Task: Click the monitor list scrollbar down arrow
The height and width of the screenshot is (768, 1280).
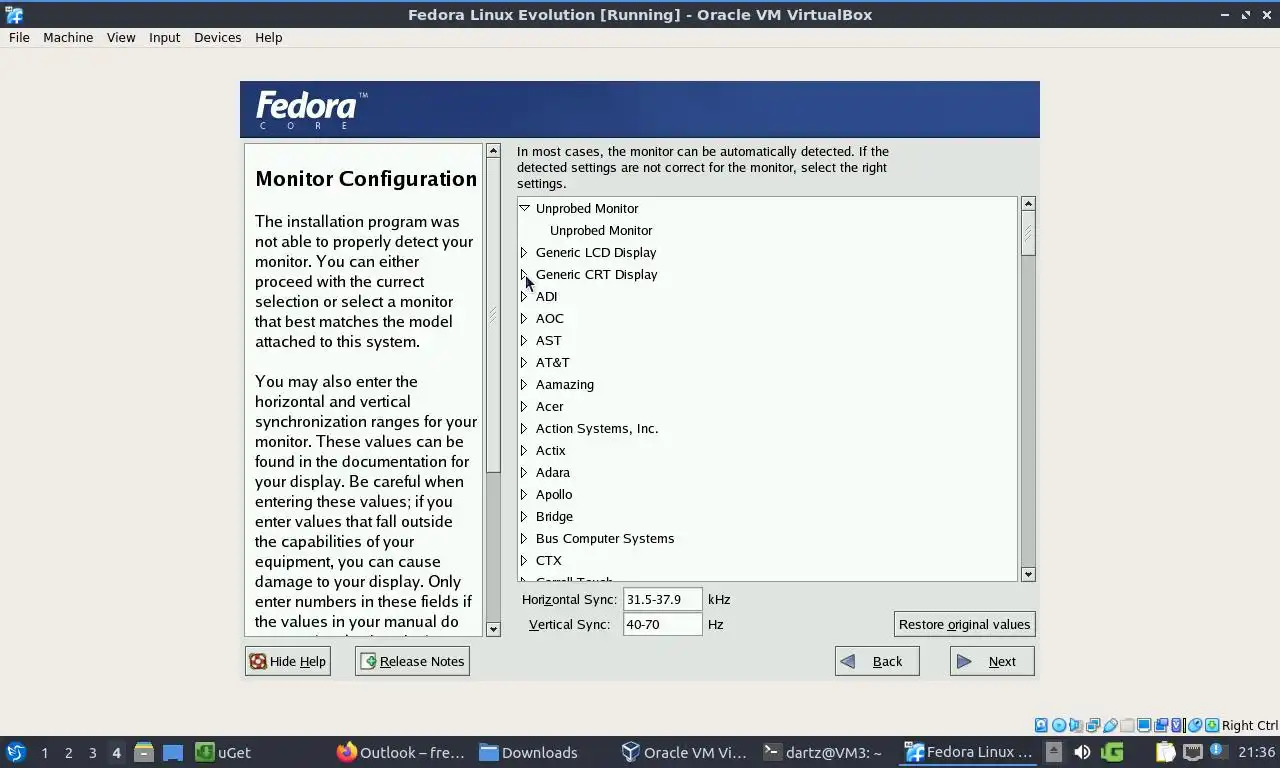Action: point(1028,574)
